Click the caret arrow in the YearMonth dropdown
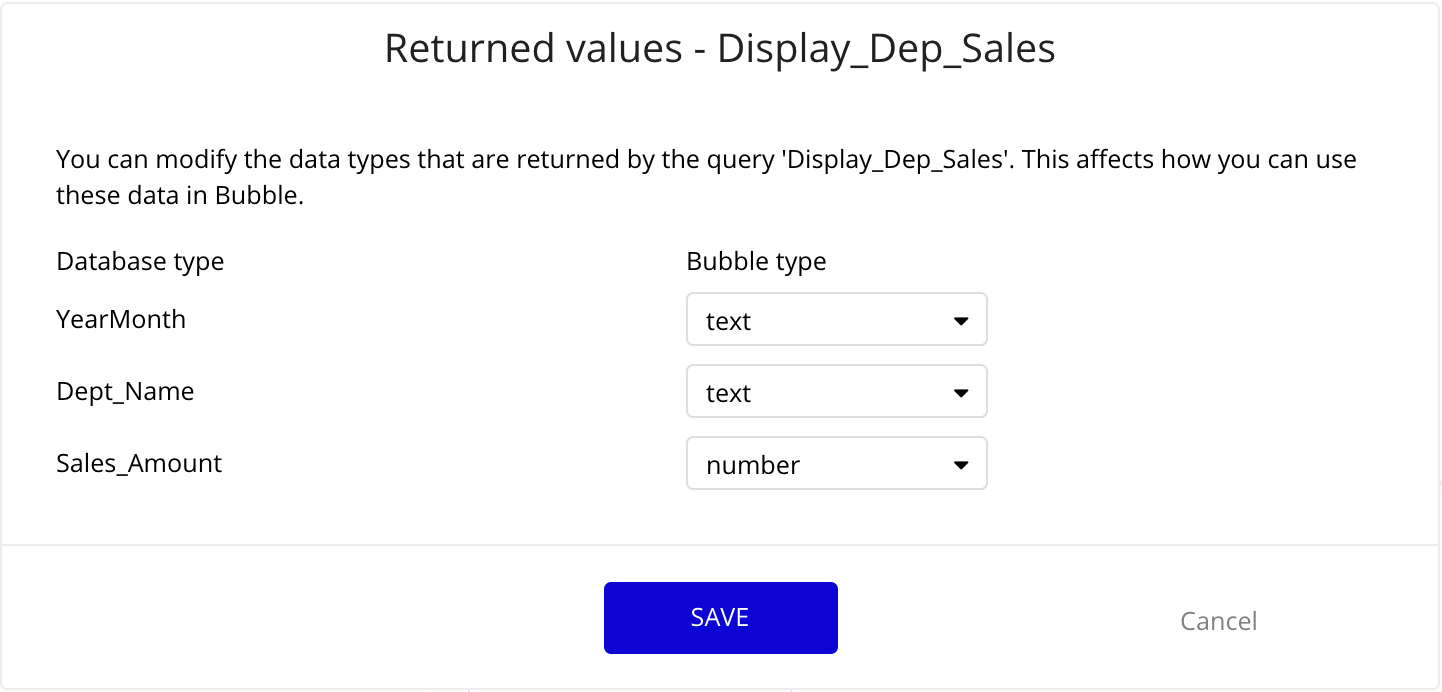The width and height of the screenshot is (1442, 692). [961, 321]
